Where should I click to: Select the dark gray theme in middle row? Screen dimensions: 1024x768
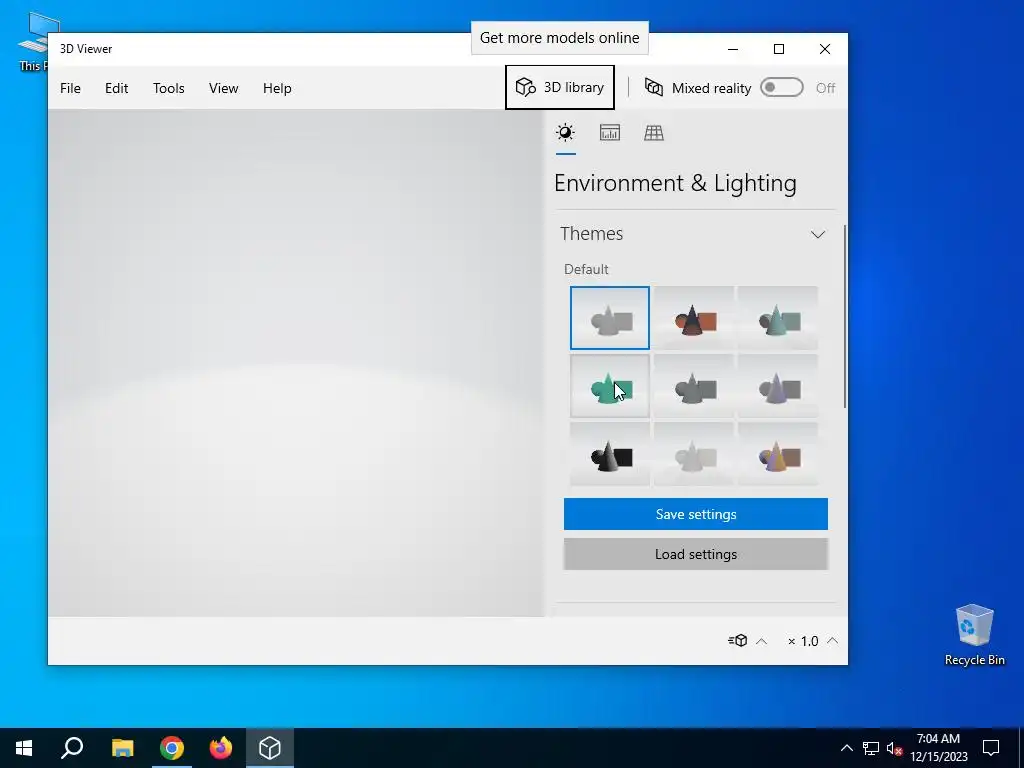coord(694,386)
